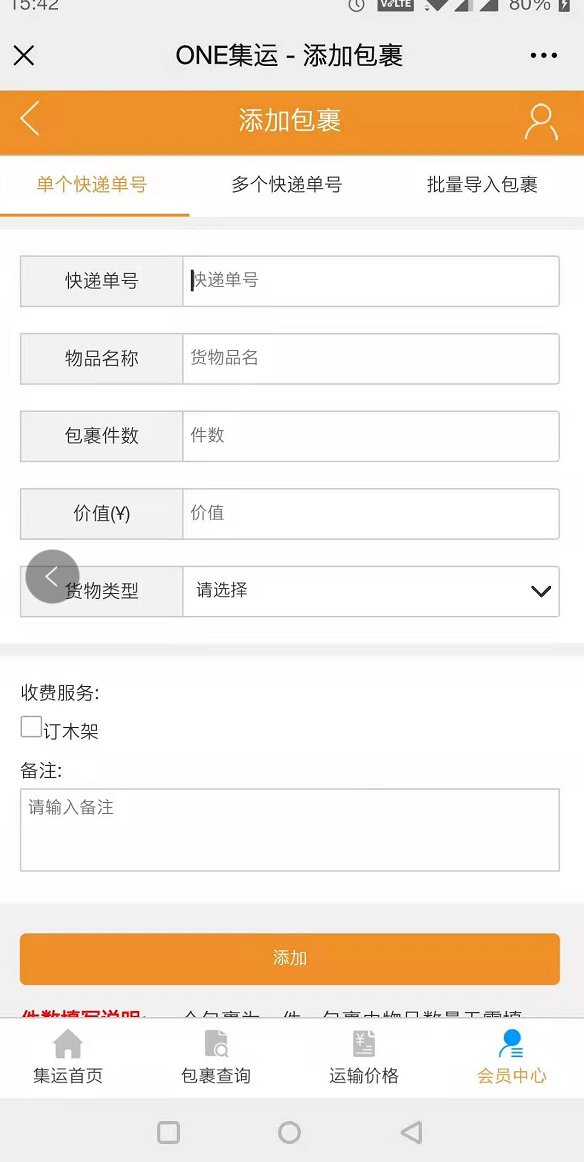Select the 单个快递单号 tab
Viewport: 584px width, 1162px height.
[92, 185]
